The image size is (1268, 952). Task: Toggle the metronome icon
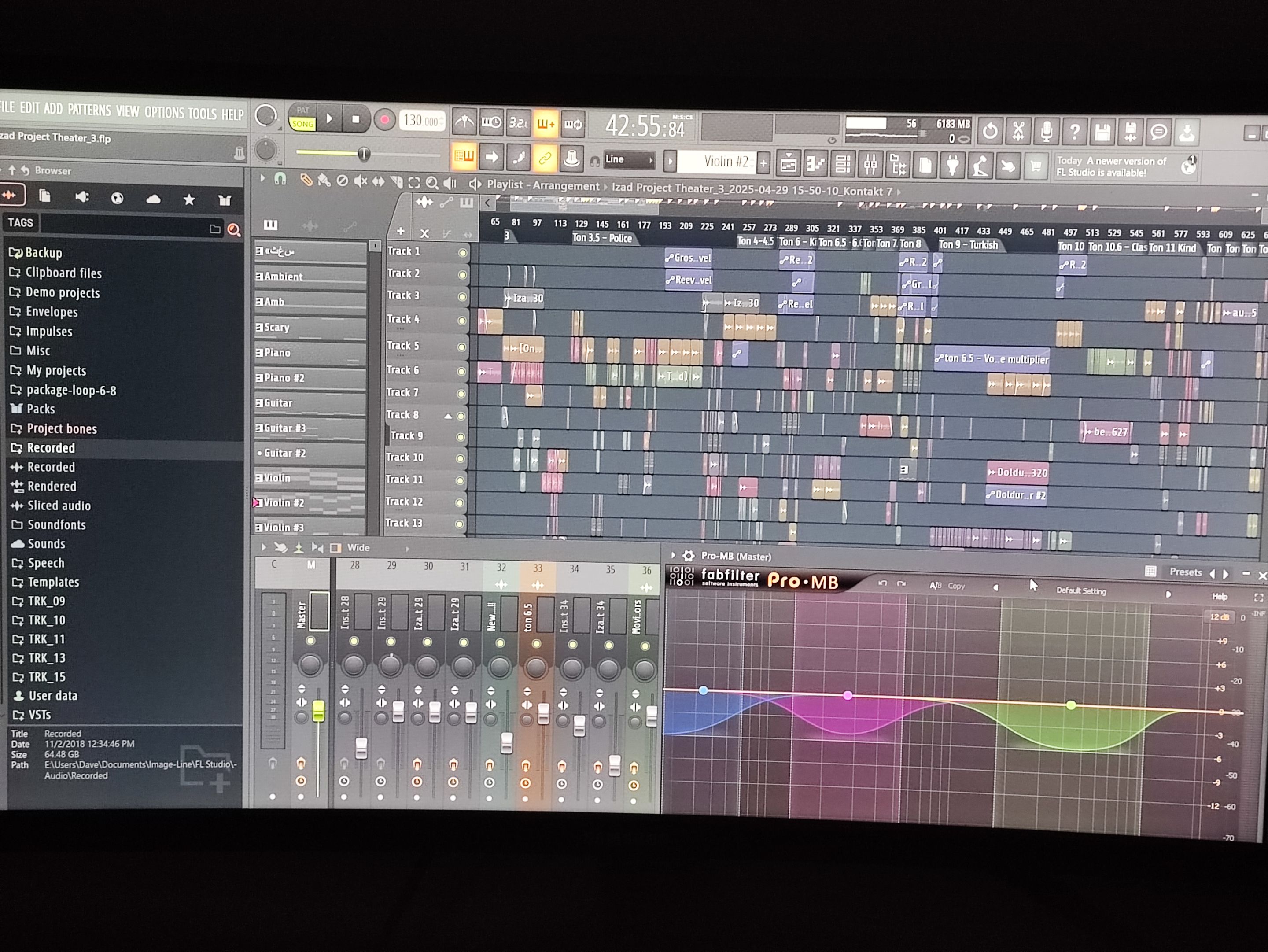464,122
